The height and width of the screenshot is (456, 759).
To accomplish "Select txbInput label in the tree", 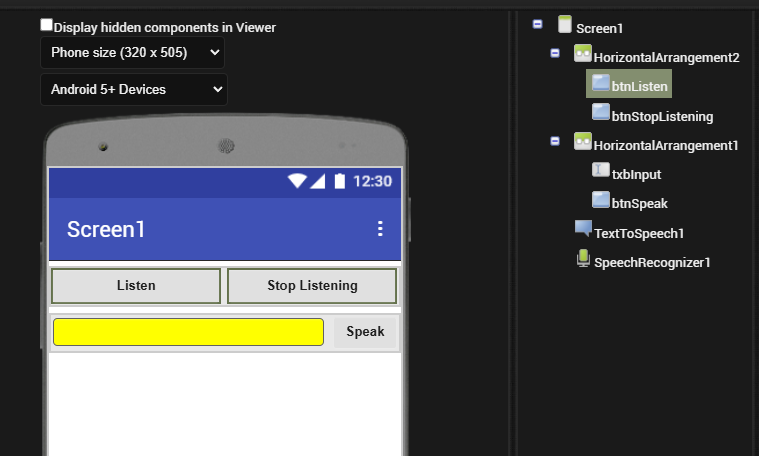I will (636, 174).
